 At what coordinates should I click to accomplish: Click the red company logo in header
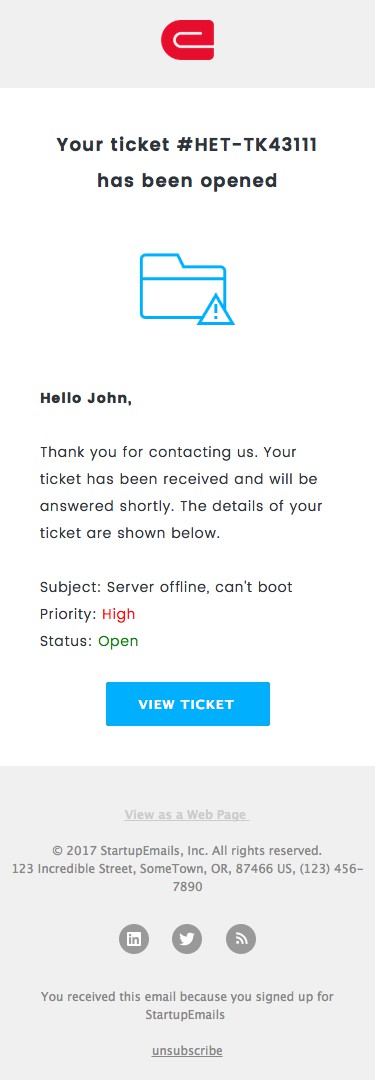(188, 40)
